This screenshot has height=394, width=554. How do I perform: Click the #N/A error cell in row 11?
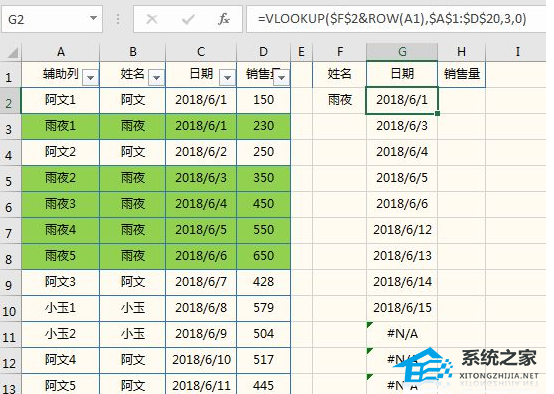coord(402,334)
